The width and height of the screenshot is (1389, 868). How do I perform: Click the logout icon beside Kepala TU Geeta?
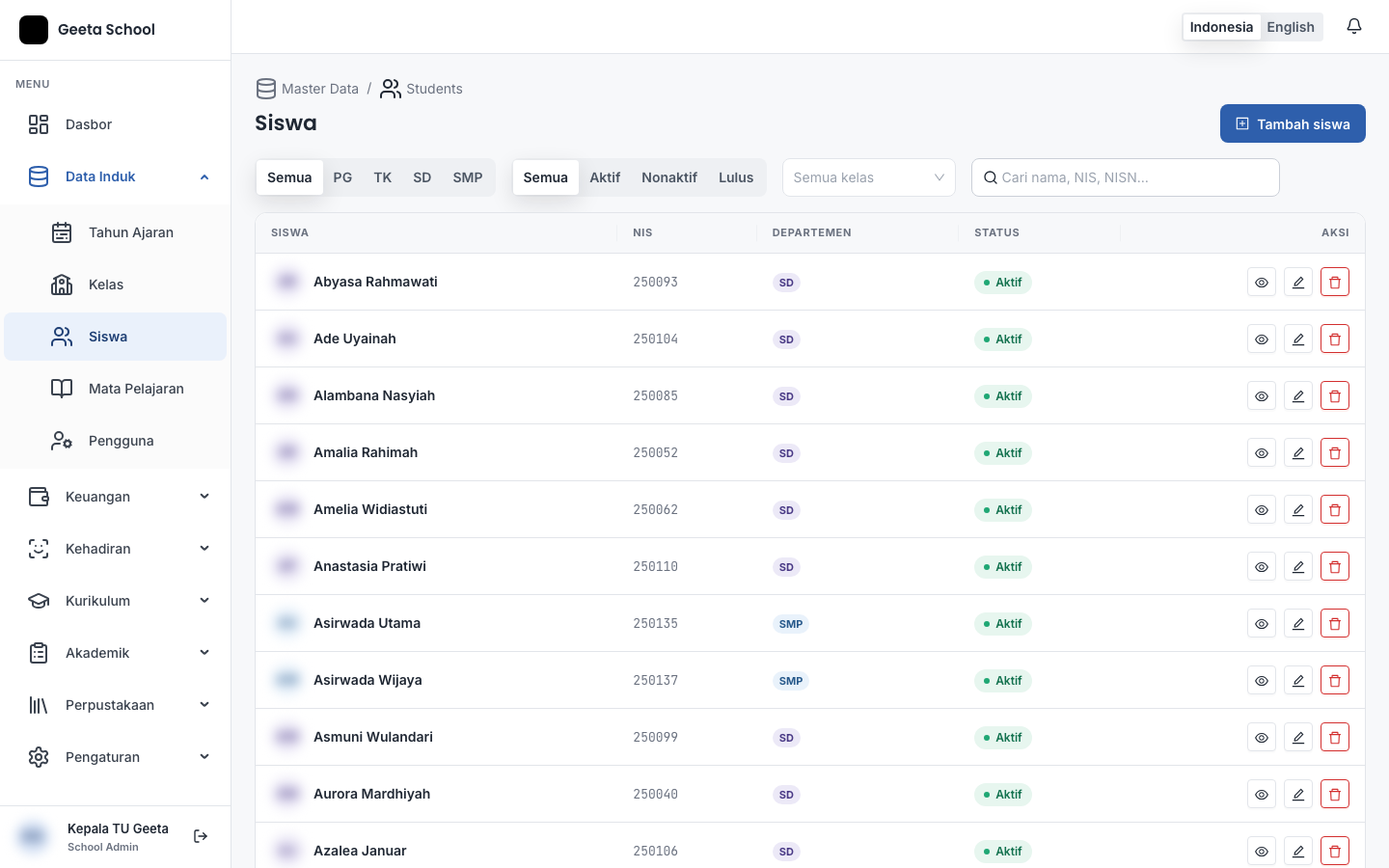(201, 836)
